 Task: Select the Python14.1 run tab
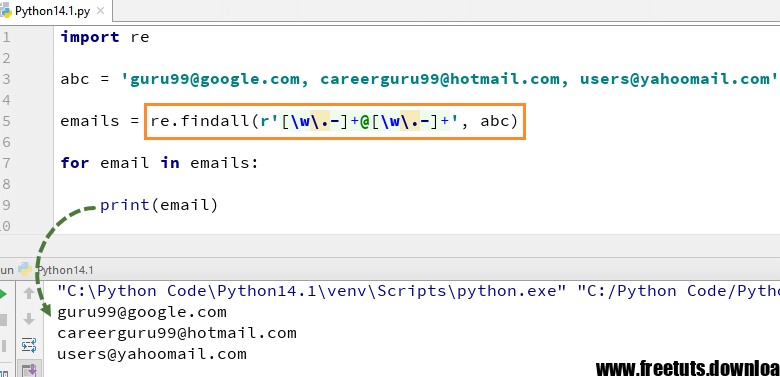click(65, 270)
